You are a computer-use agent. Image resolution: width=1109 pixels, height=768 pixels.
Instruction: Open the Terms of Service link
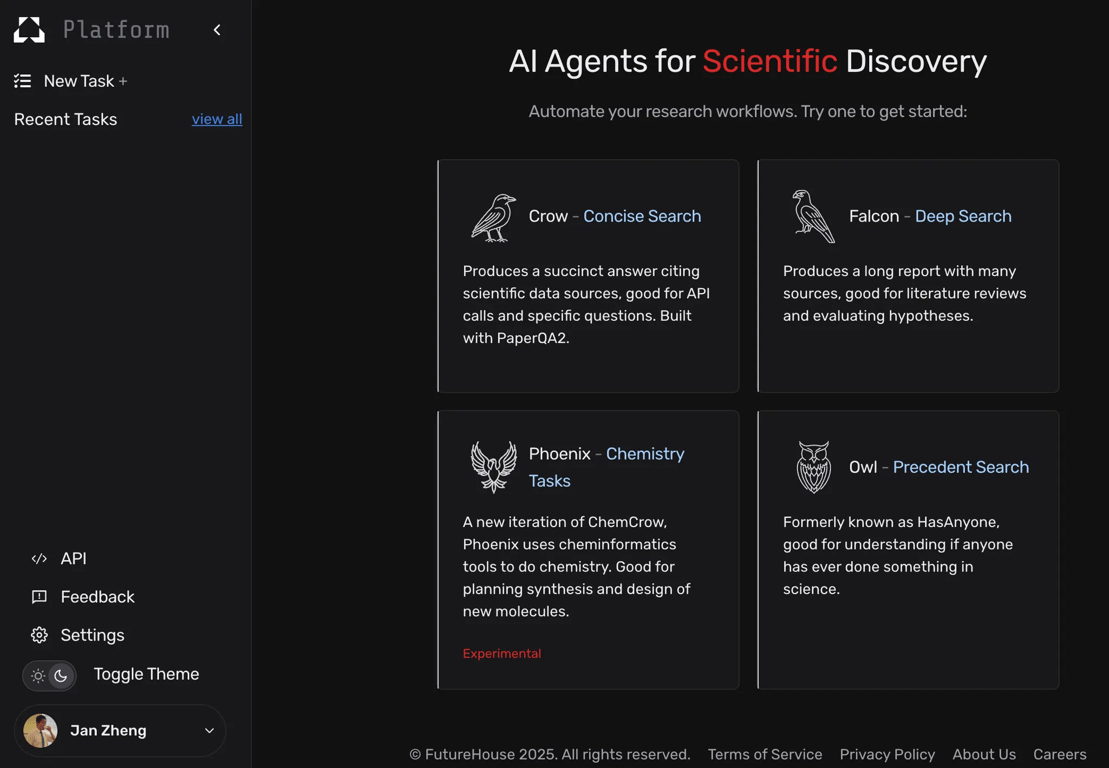coord(765,755)
